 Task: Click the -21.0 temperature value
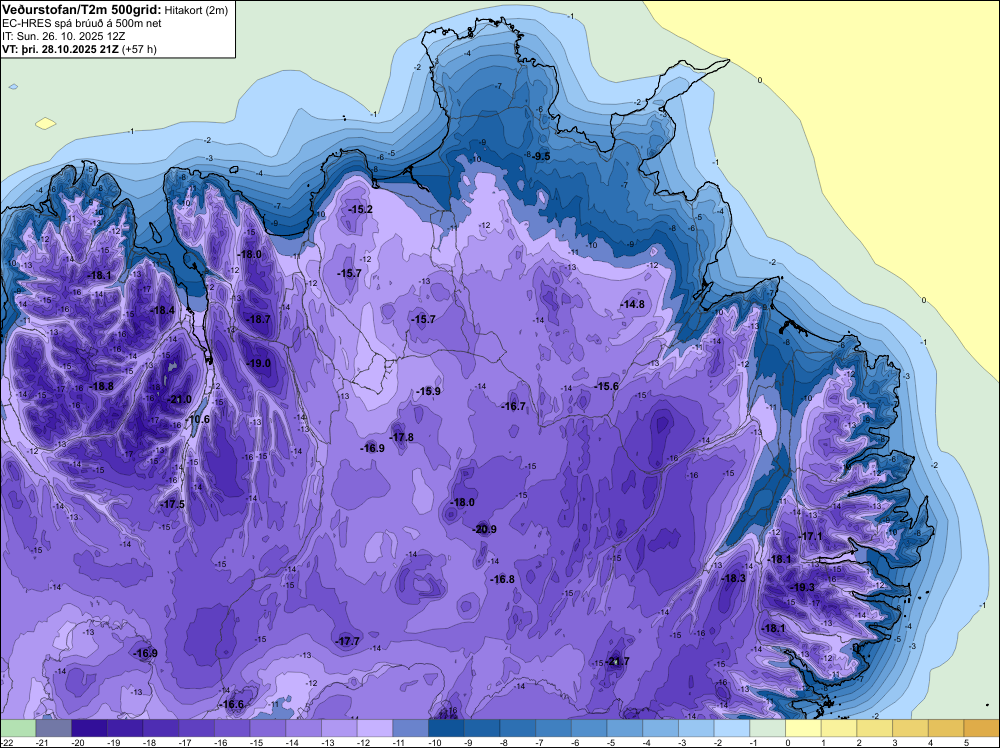[179, 400]
